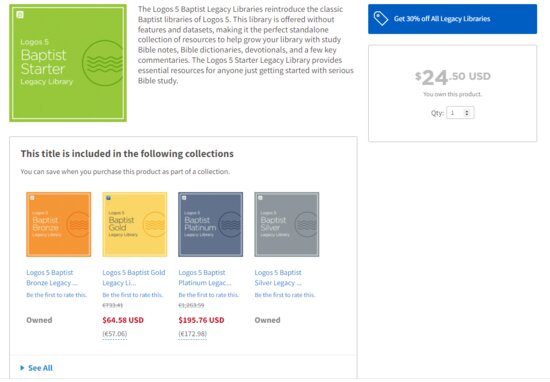Click 'Be the first to rate this' under Silver
The width and height of the screenshot is (550, 382).
coord(285,295)
